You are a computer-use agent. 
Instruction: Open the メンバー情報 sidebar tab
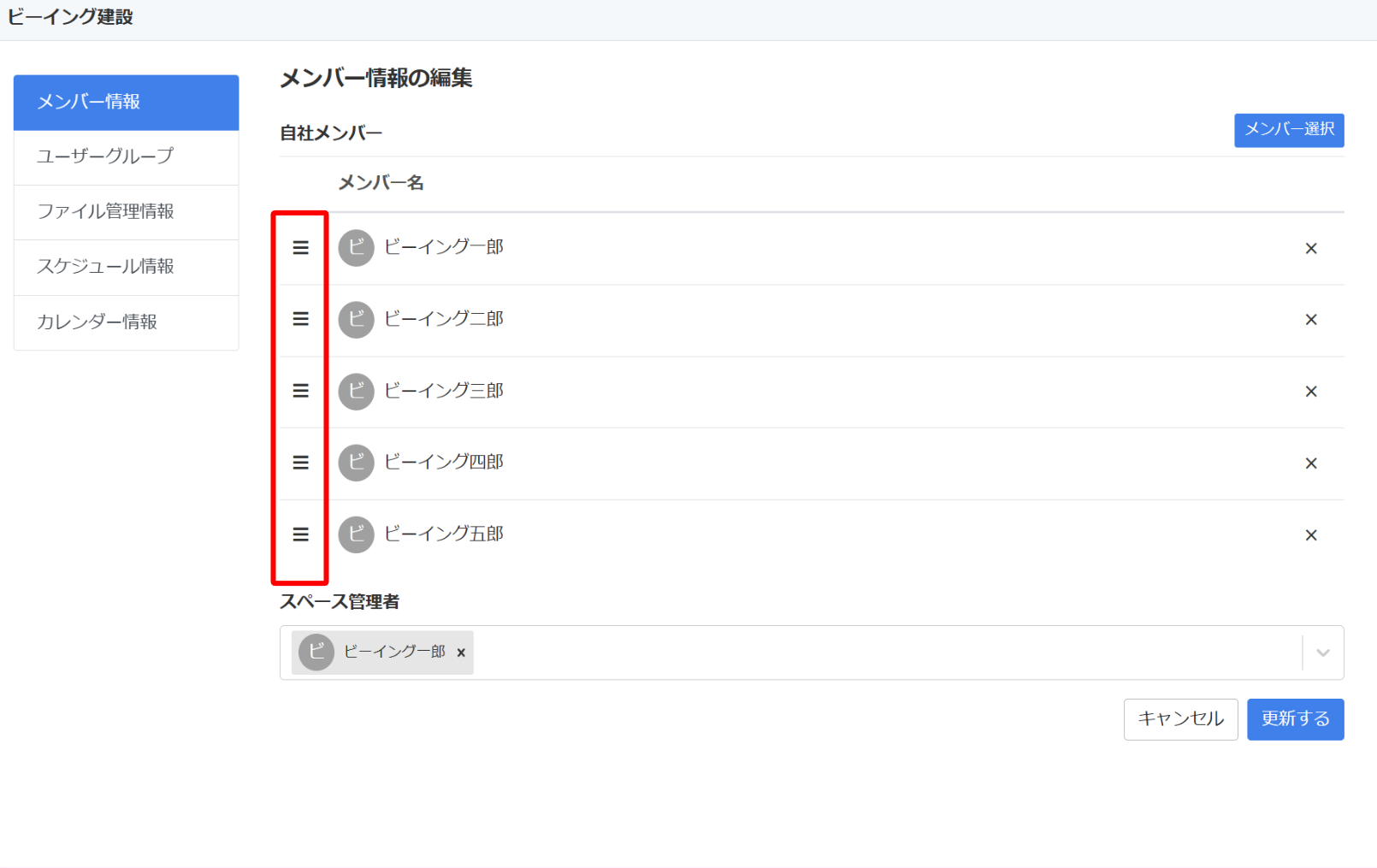coord(126,103)
